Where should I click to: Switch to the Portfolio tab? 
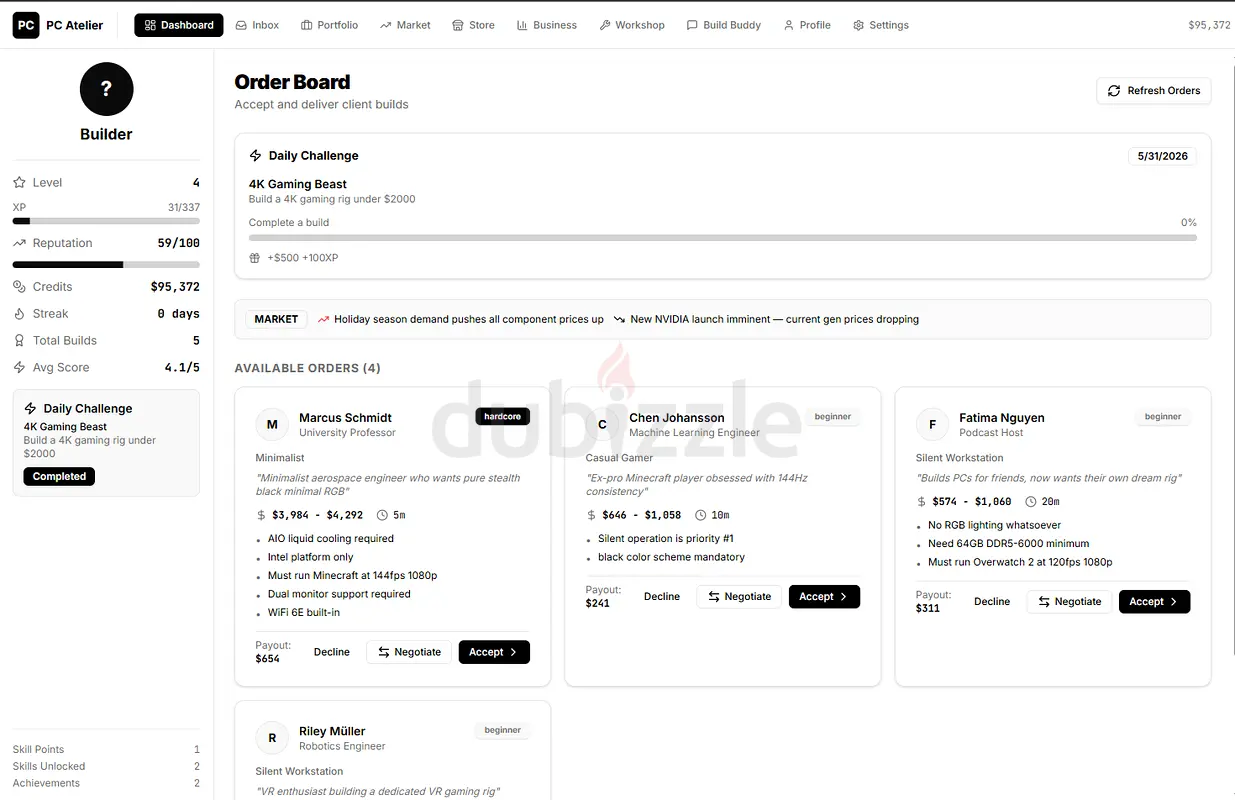coord(329,25)
